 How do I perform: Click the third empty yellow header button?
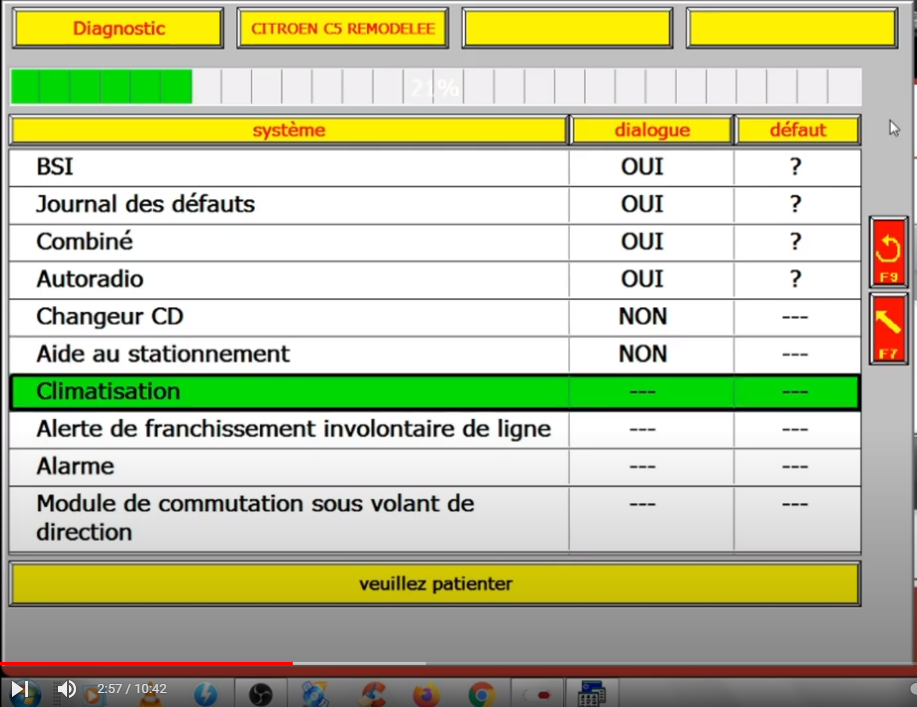pyautogui.click(x=567, y=28)
